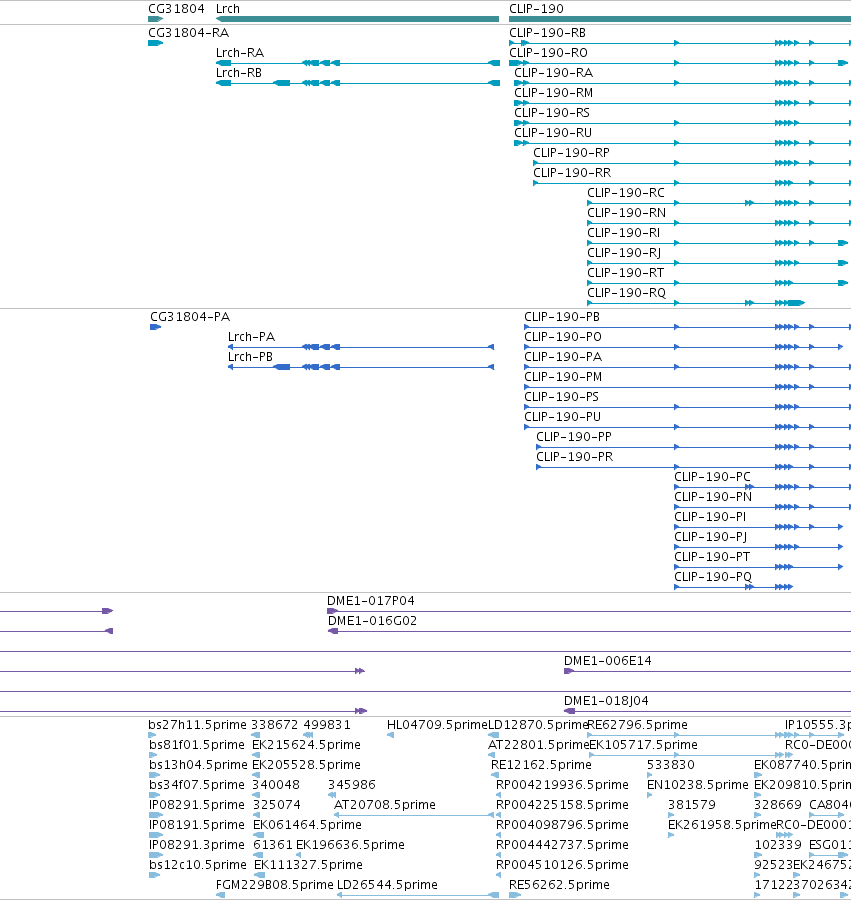
Task: Open the CG31804-RA transcript label
Action: (189, 33)
